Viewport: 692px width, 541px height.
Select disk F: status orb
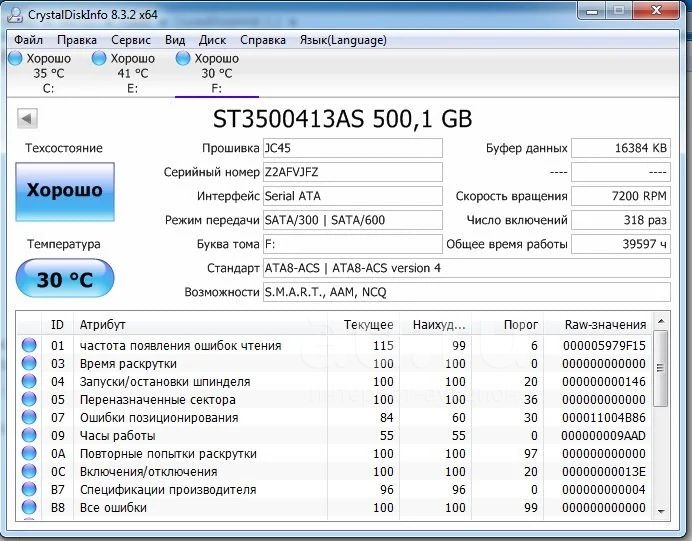pos(182,58)
